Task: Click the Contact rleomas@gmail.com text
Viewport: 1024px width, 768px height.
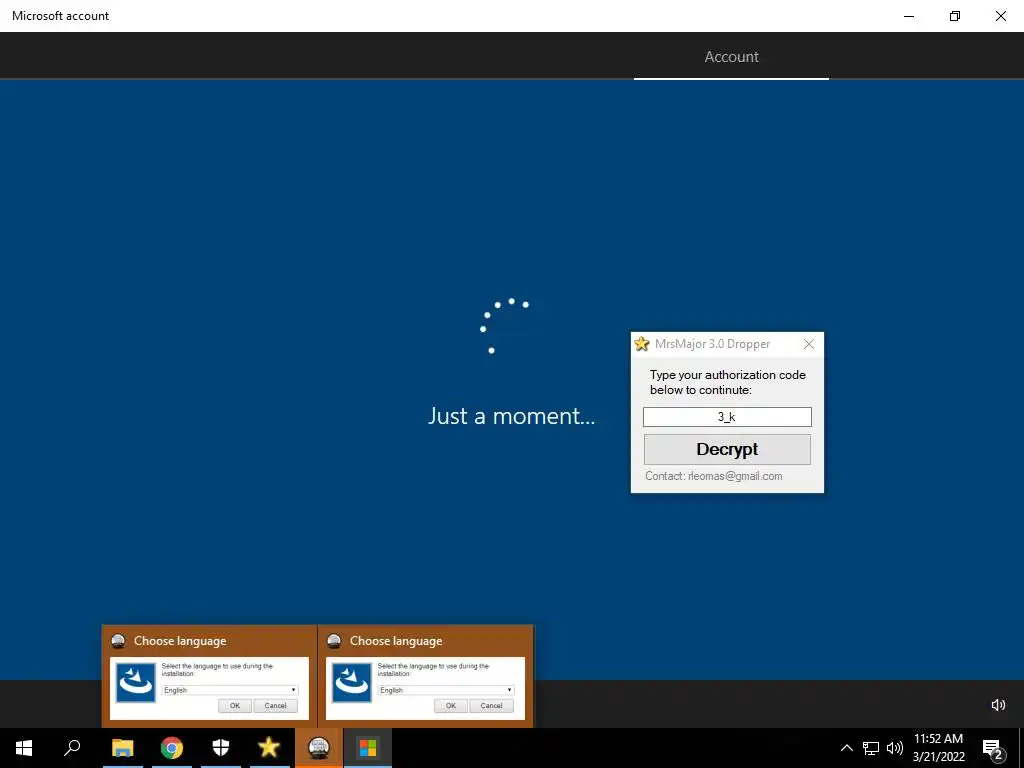Action: (714, 476)
